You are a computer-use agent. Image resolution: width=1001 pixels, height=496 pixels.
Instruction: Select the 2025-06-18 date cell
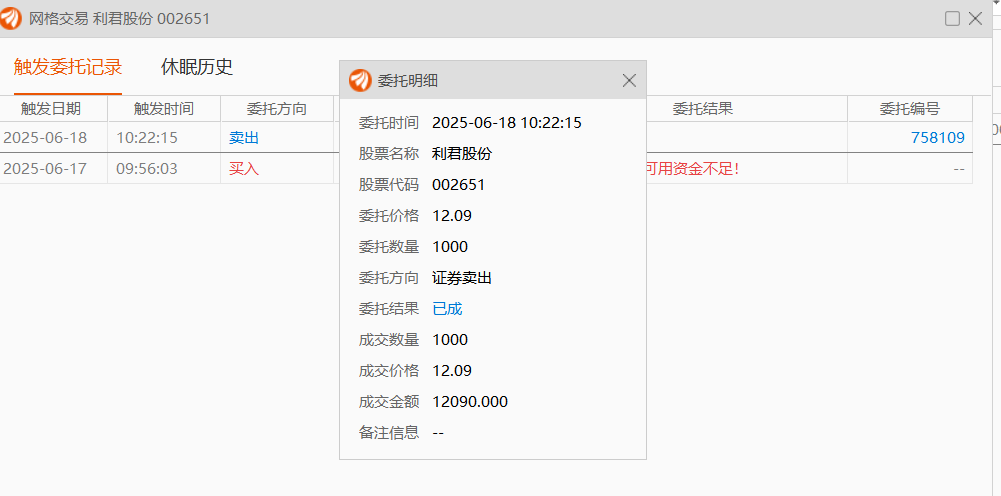pos(45,137)
